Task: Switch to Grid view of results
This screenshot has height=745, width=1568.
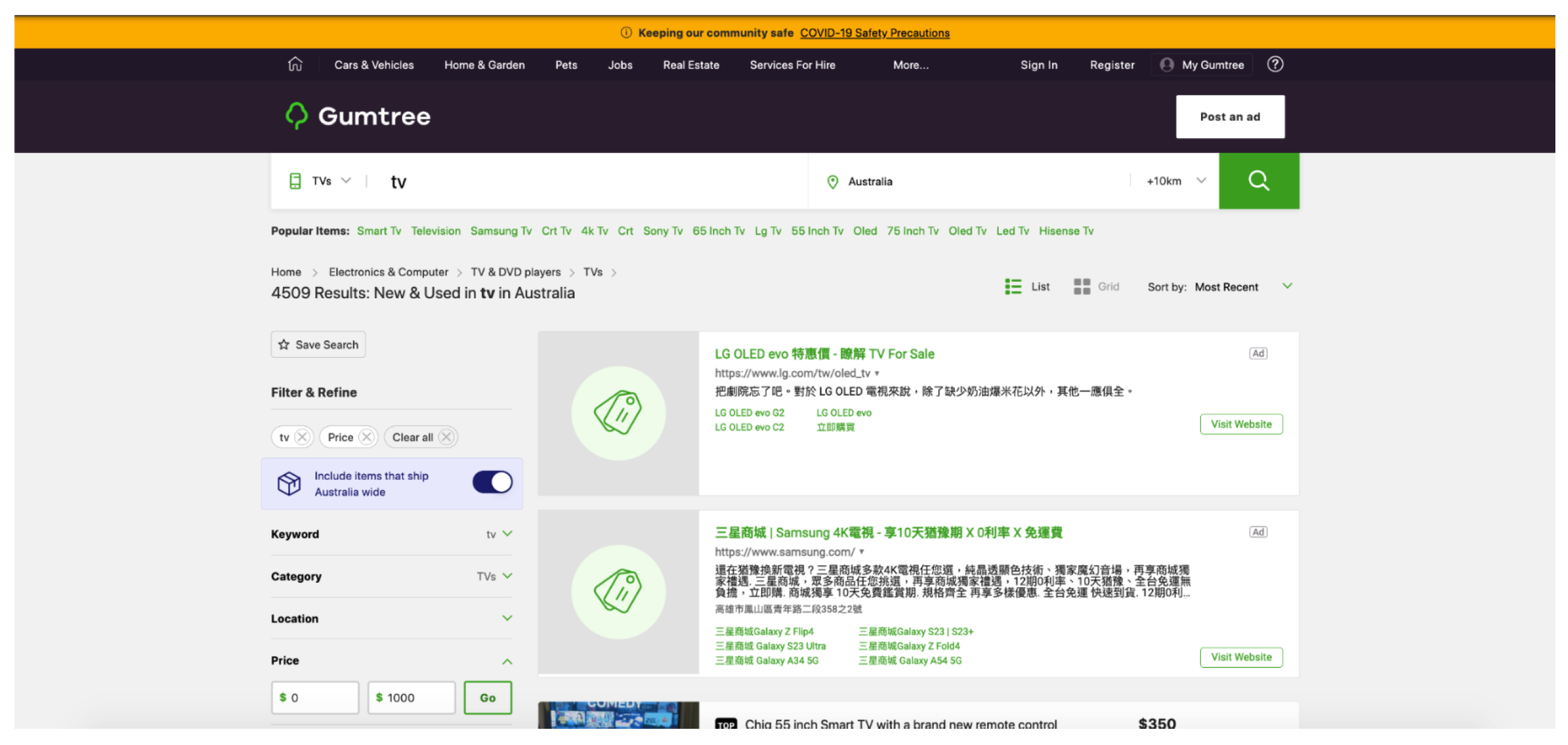Action: tap(1097, 286)
